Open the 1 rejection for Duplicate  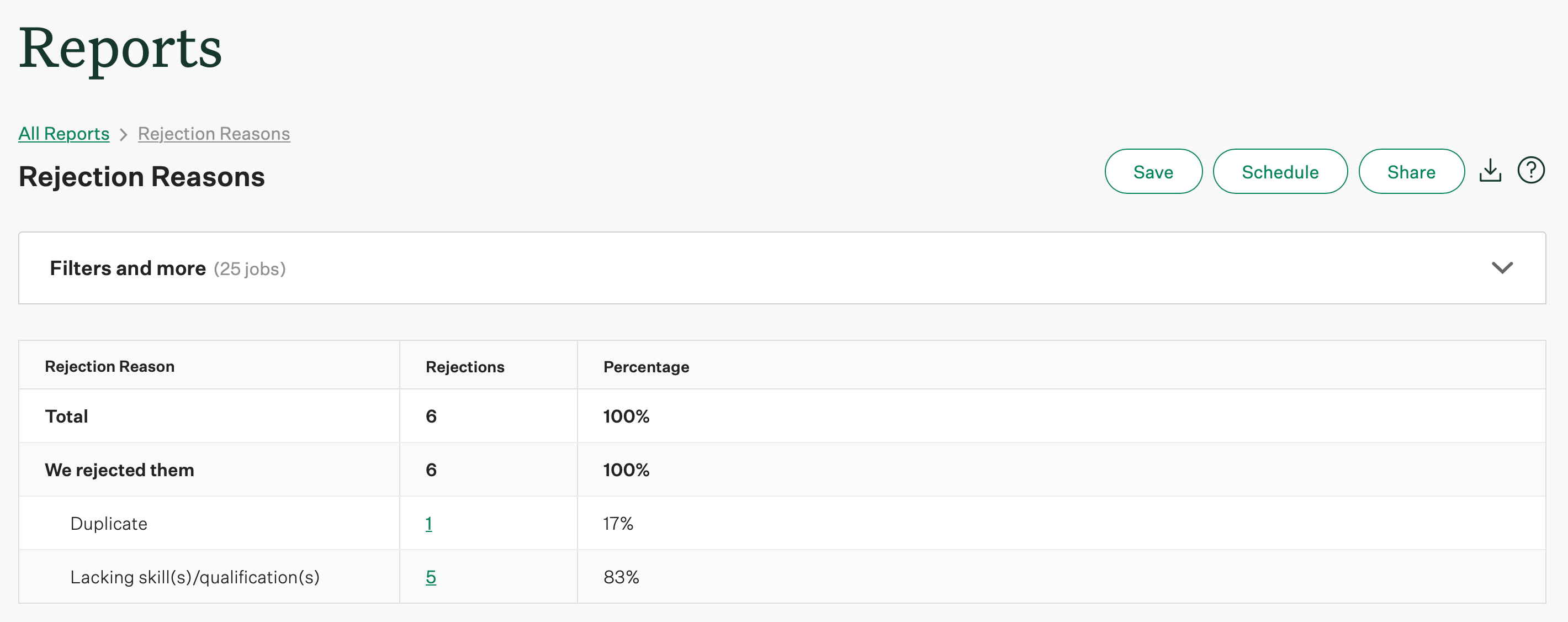[x=428, y=523]
